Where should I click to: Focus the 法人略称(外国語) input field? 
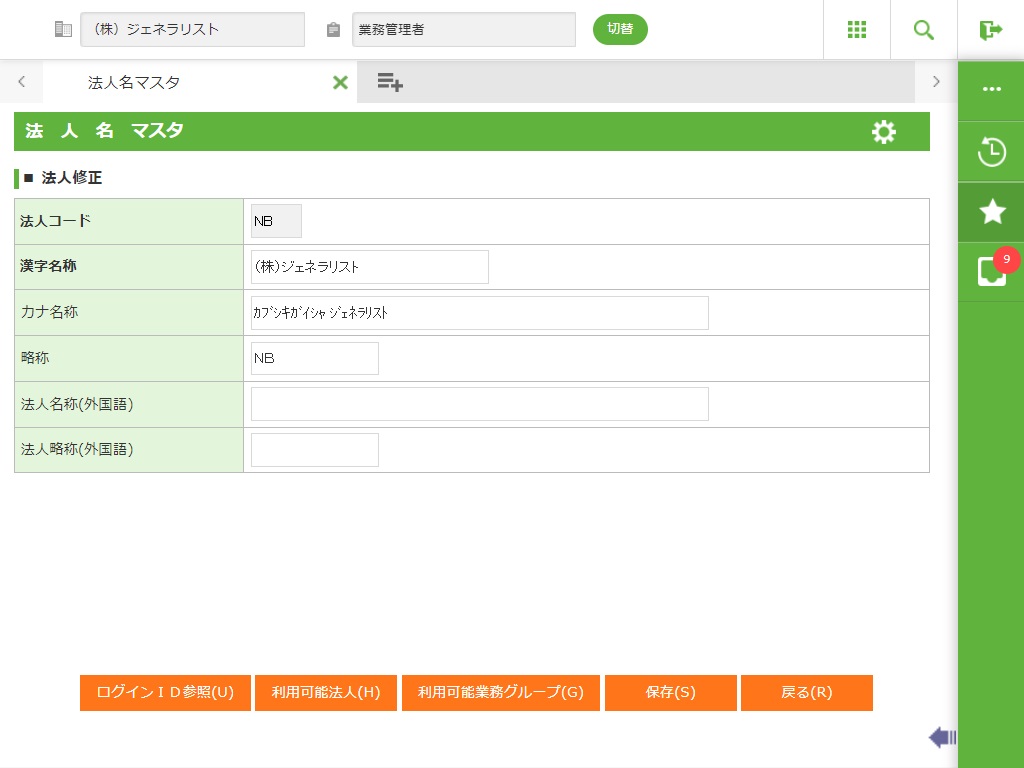pos(315,450)
